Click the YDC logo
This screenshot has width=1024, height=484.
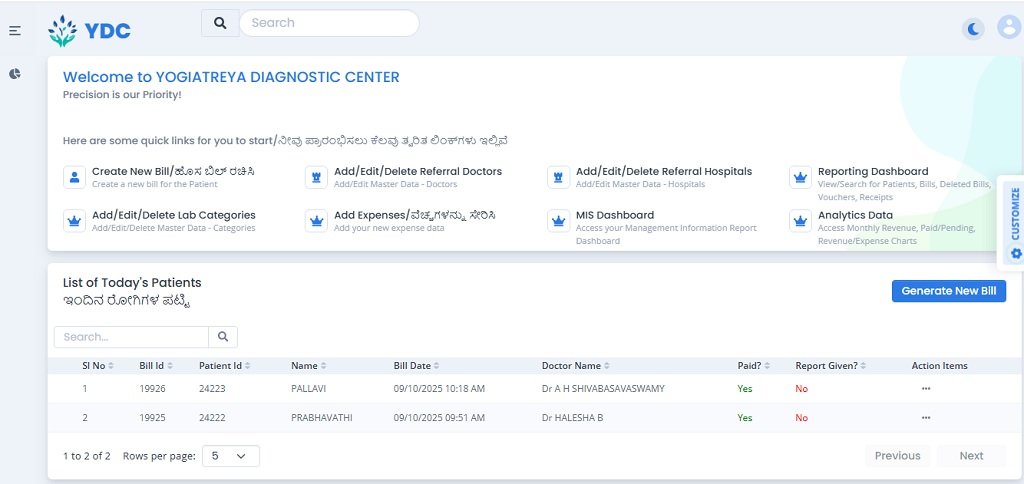[x=90, y=30]
